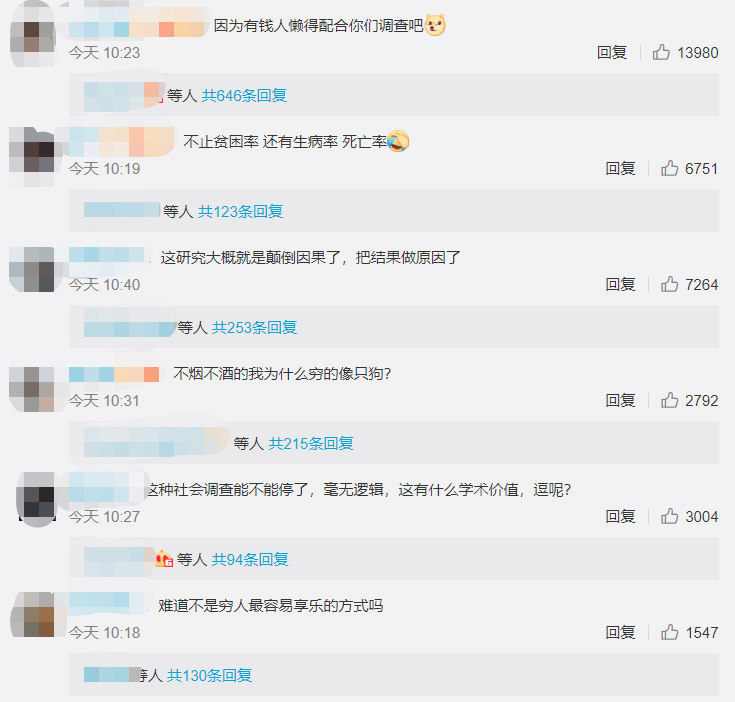735x702 pixels.
Task: Open avatar of the 10:18 commenter
Action: [32, 614]
